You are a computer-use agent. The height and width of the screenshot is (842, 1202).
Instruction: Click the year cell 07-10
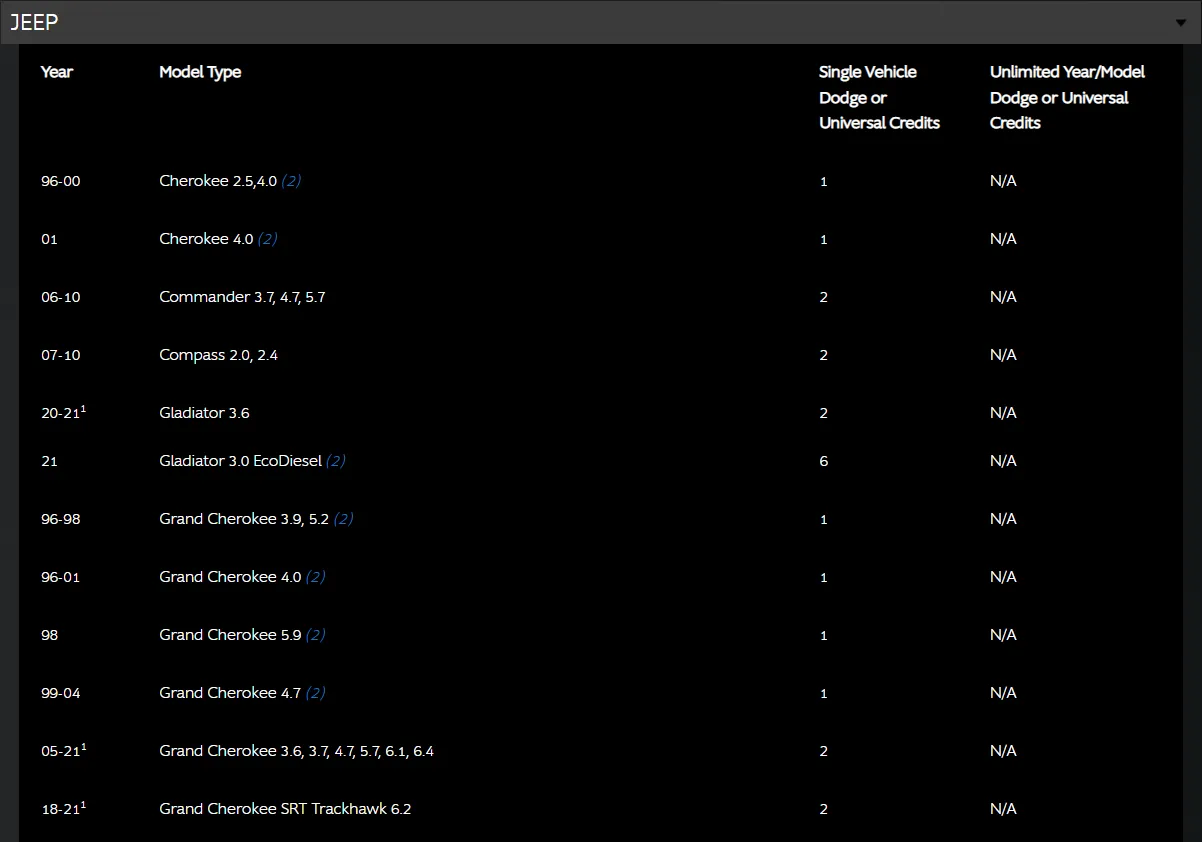61,356
